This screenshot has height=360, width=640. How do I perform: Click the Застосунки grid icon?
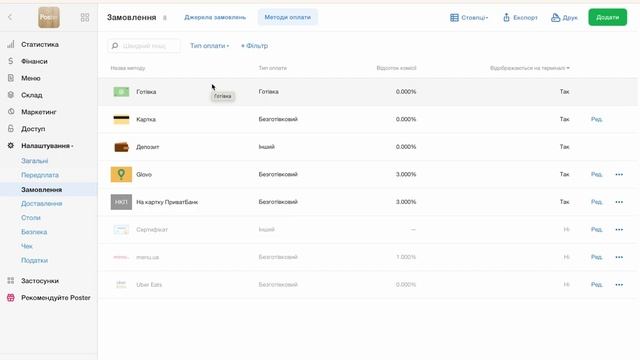[11, 280]
